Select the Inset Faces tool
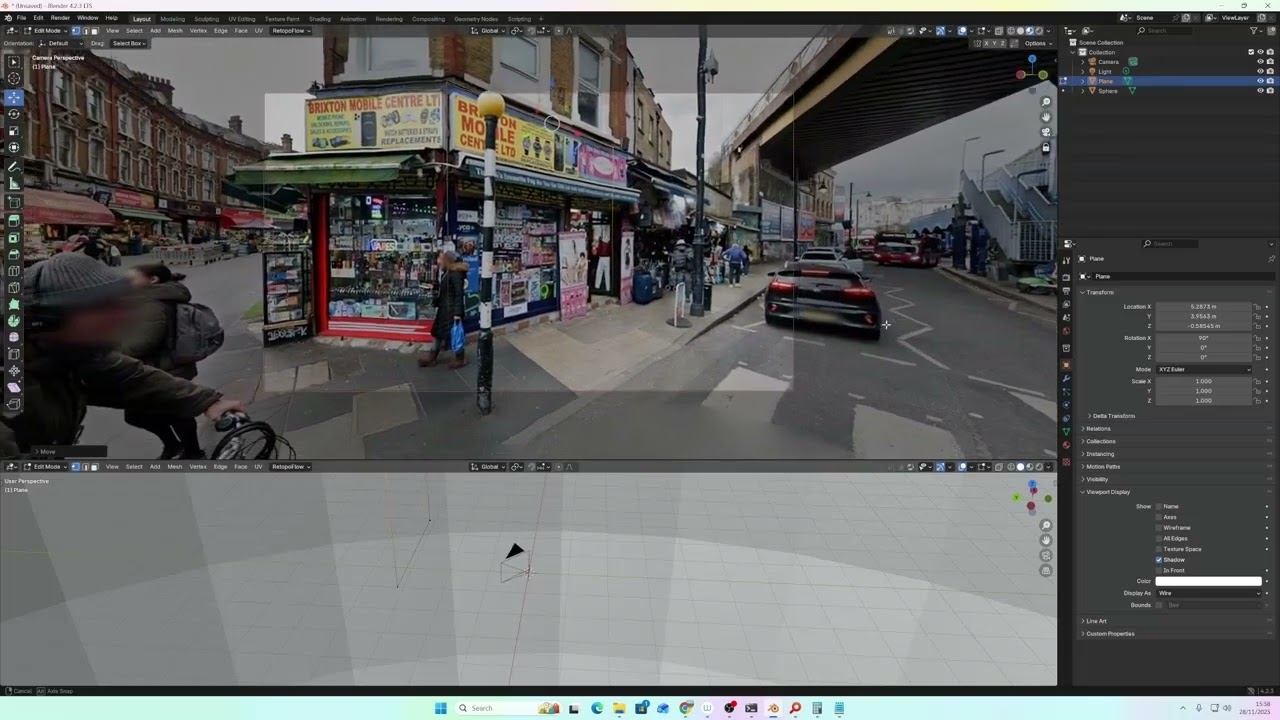This screenshot has width=1280, height=720. point(14,238)
